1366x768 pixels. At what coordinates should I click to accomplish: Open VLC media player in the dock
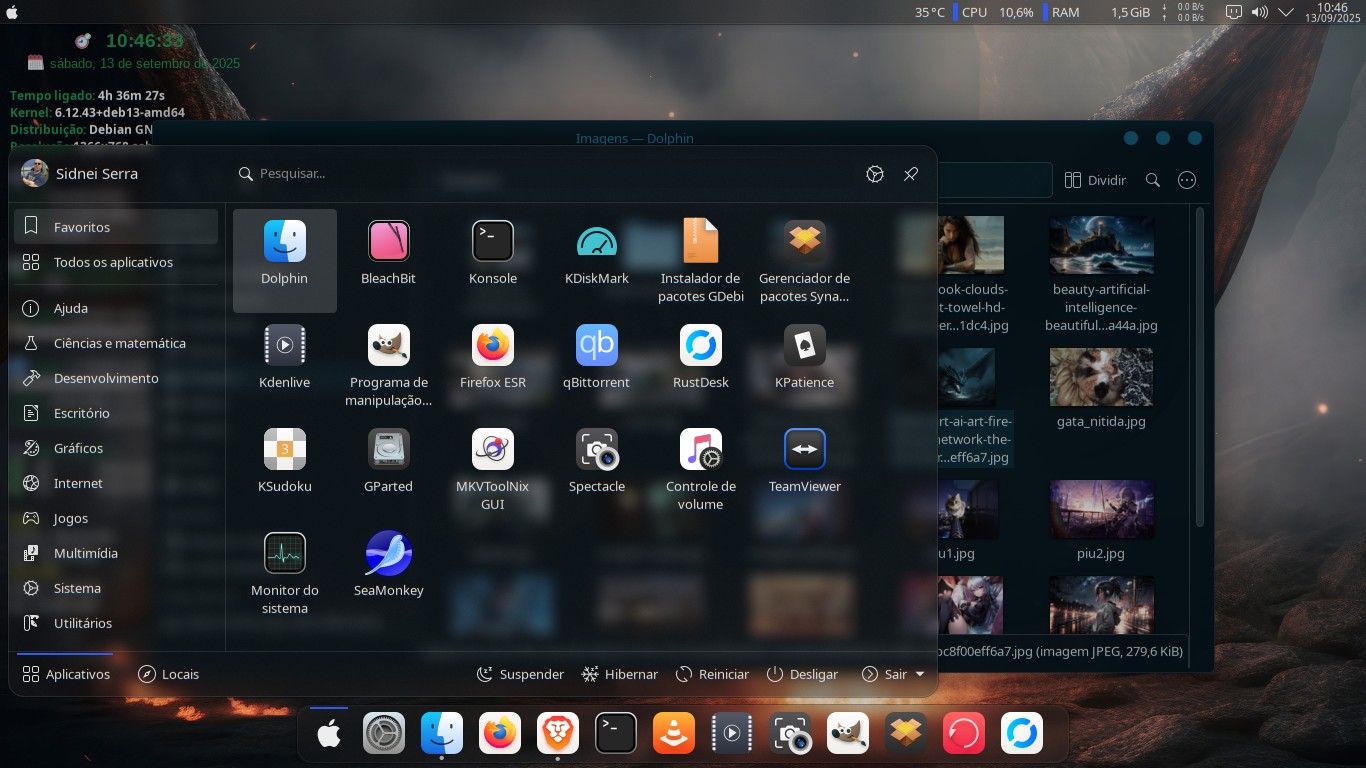tap(674, 734)
